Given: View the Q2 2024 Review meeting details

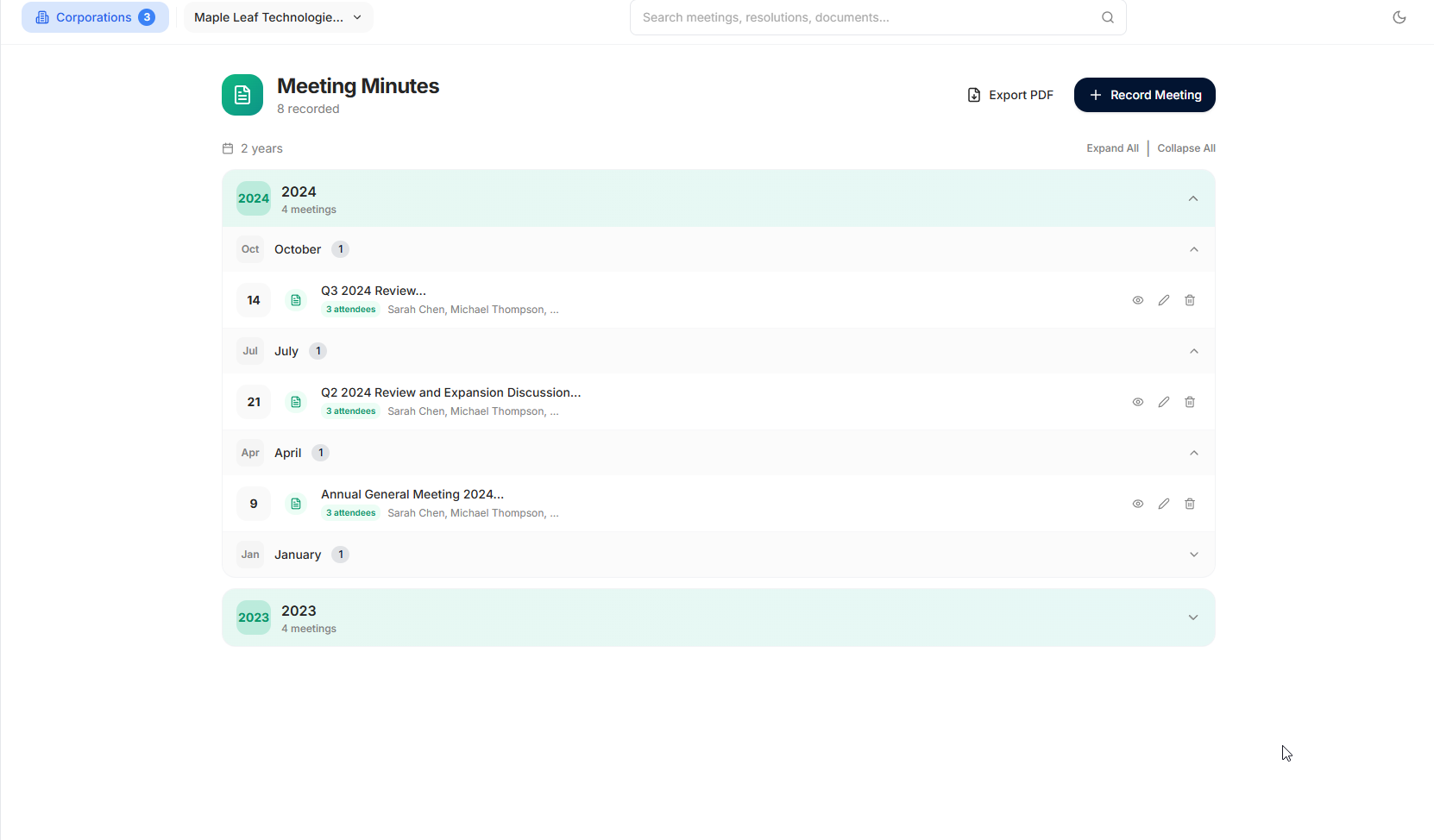Looking at the screenshot, I should (1138, 402).
